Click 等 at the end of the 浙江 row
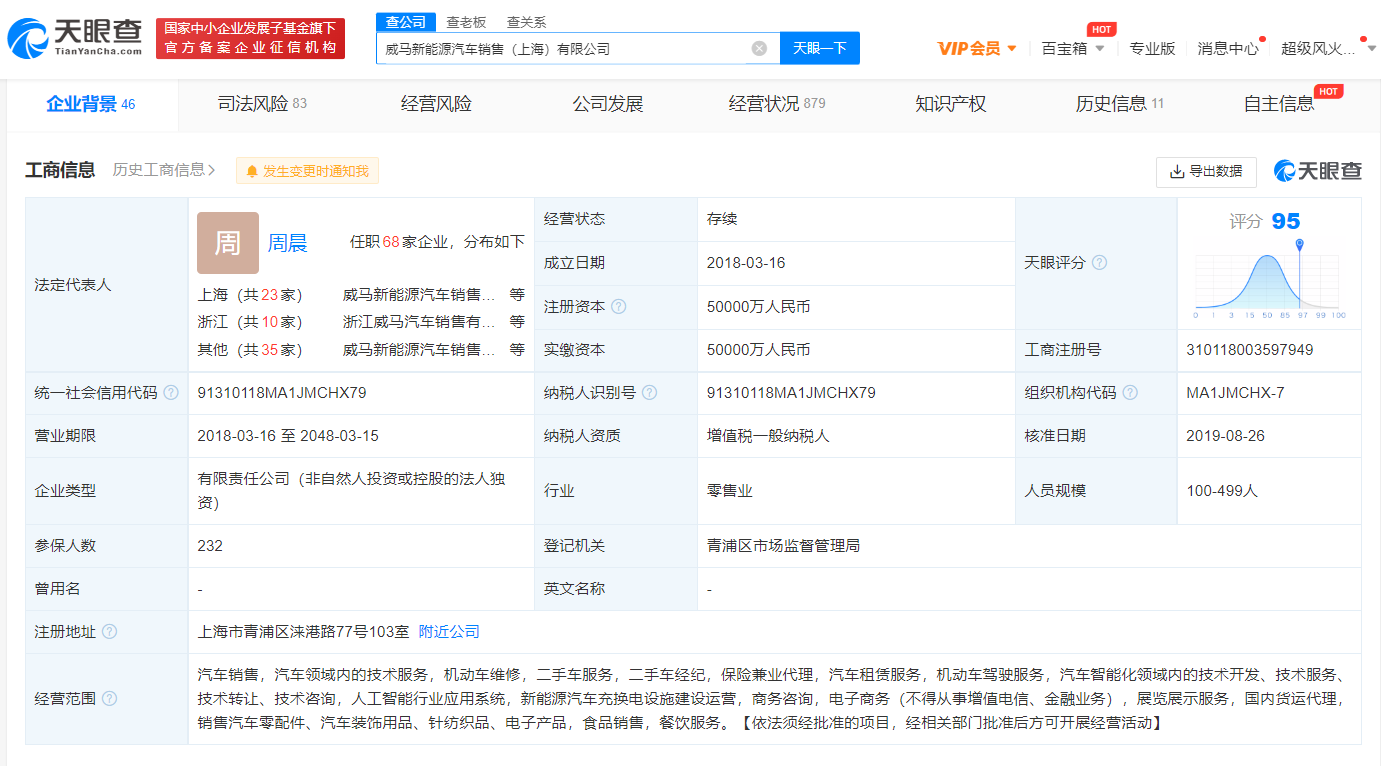Viewport: 1381px width, 766px height. 517,322
